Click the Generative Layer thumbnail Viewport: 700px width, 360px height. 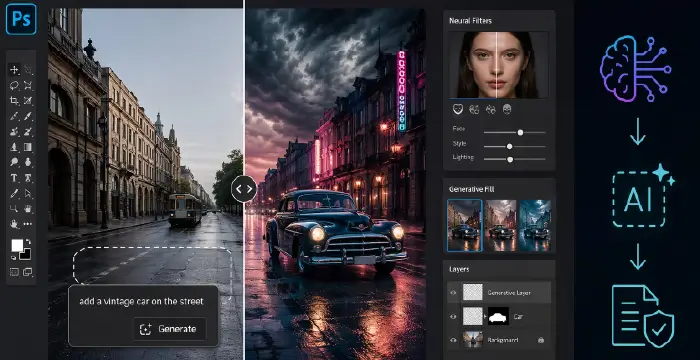473,293
